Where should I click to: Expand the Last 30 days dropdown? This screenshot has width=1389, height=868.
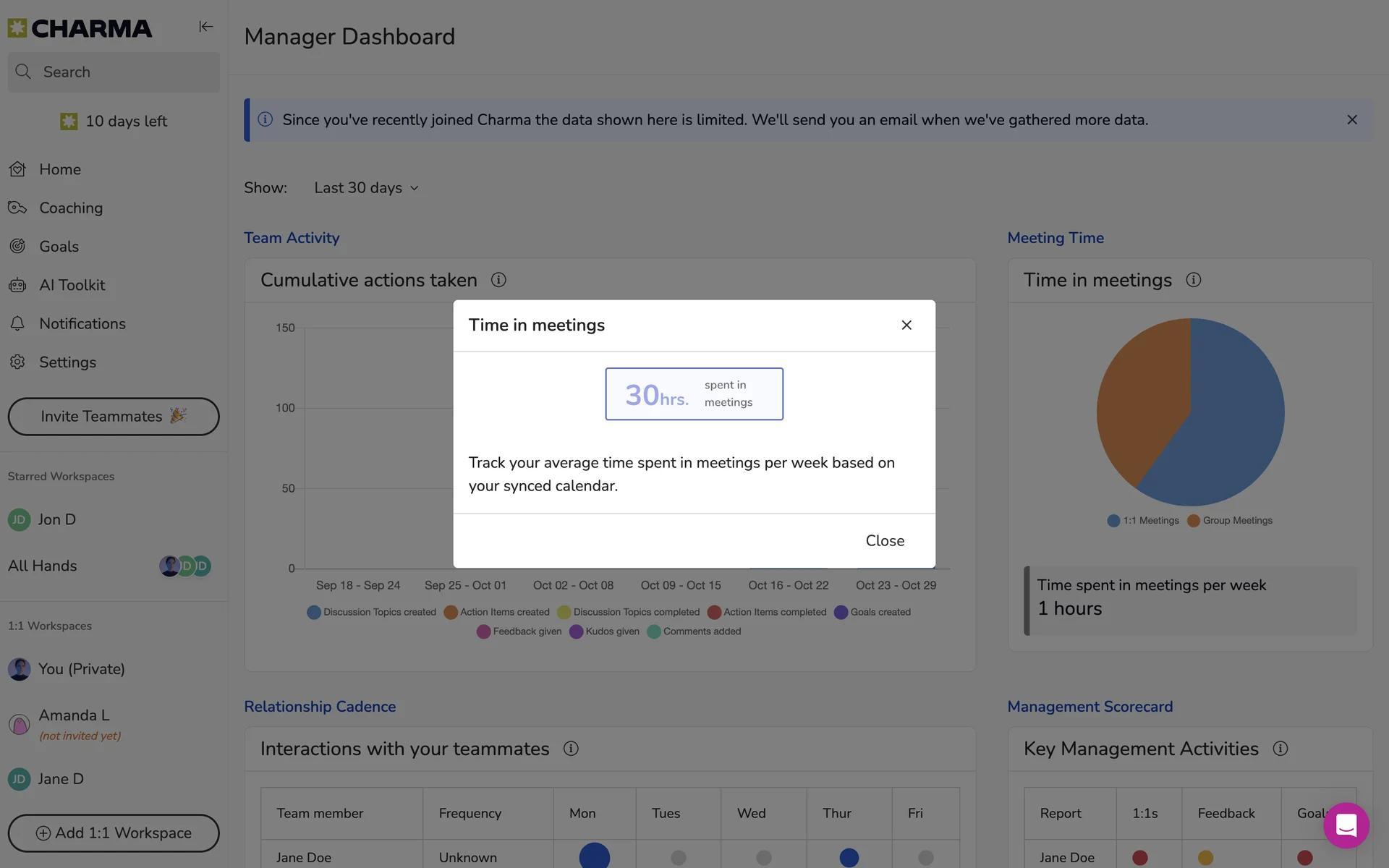pos(366,188)
